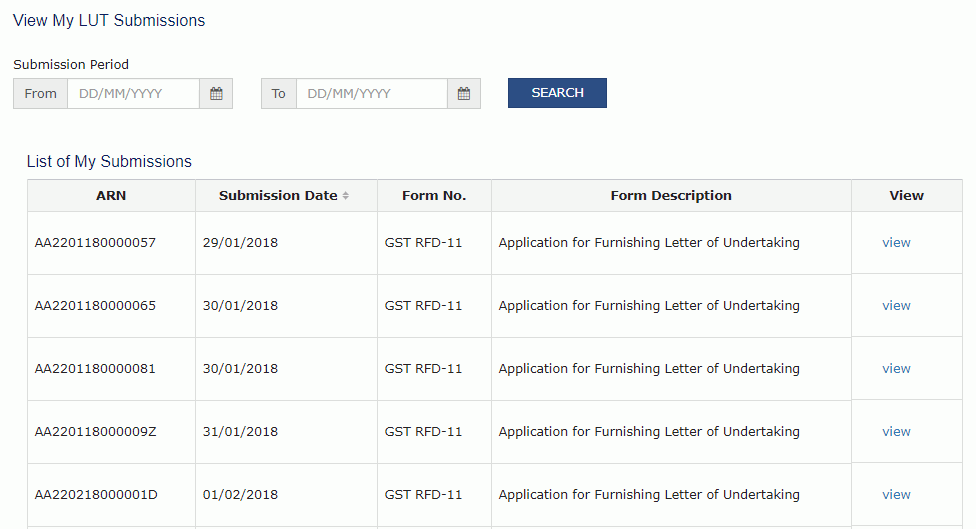
Task: Click the Form No. column header
Action: point(434,195)
